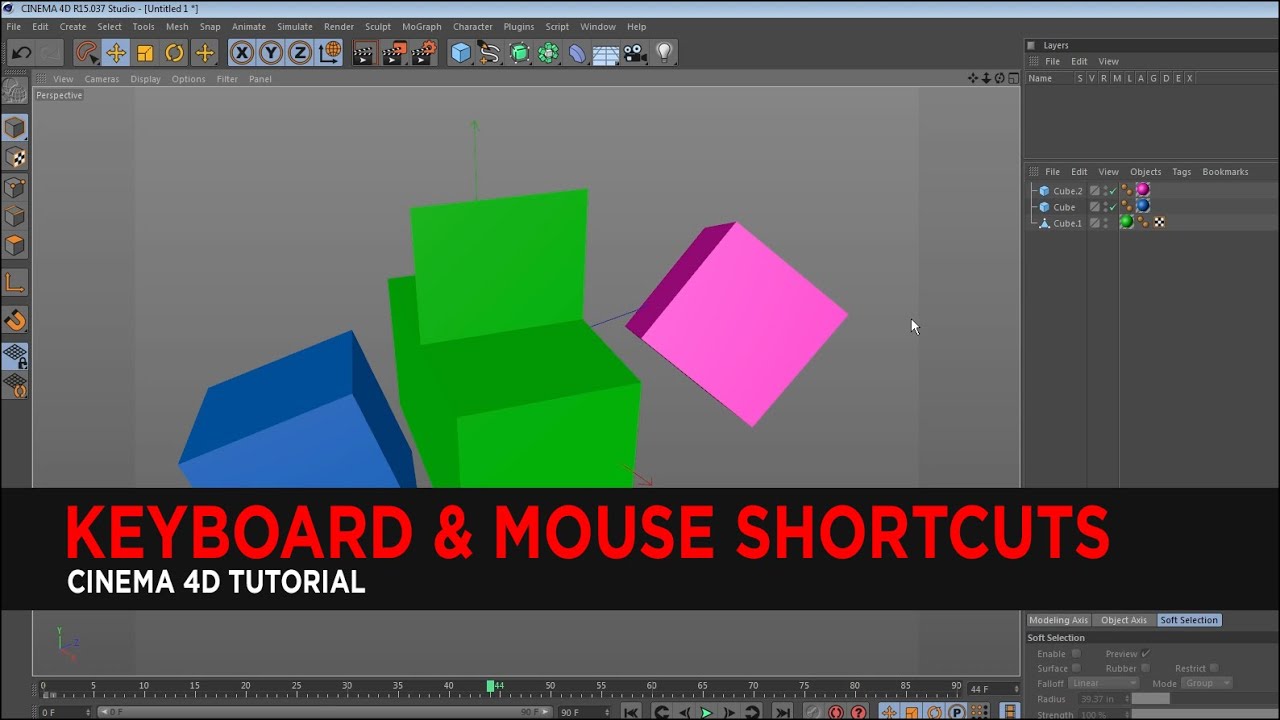
Task: Open the Sculpt menu
Action: pyautogui.click(x=378, y=27)
